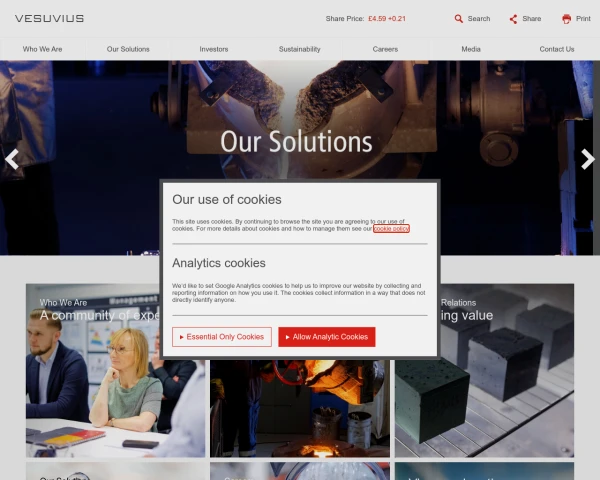600x480 pixels.
Task: Open the Our Solutions menu
Action: [128, 49]
